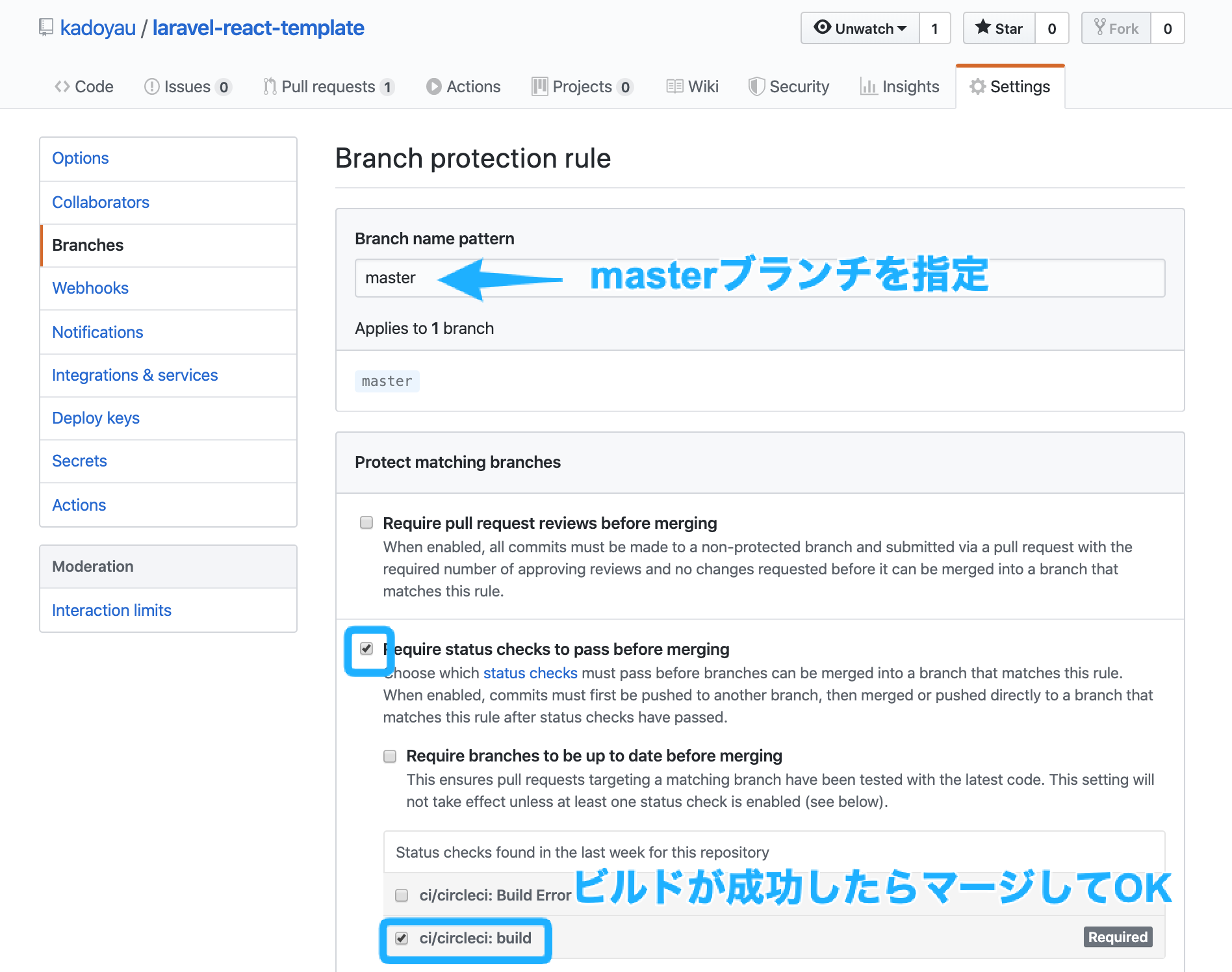Open the Code tab
Screen dimensions: 1232x972
[84, 86]
